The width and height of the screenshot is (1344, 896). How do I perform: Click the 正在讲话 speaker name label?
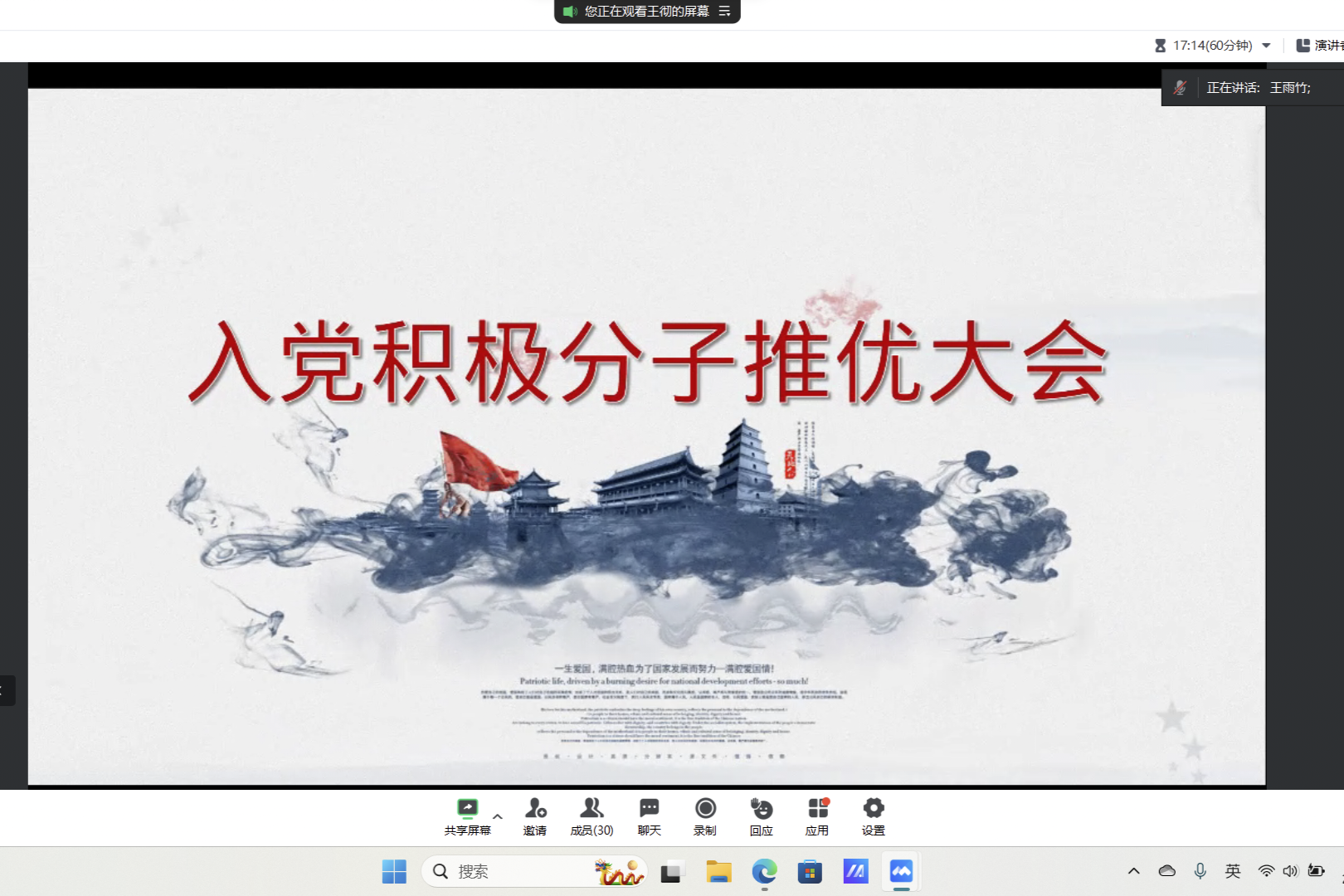click(x=1259, y=88)
